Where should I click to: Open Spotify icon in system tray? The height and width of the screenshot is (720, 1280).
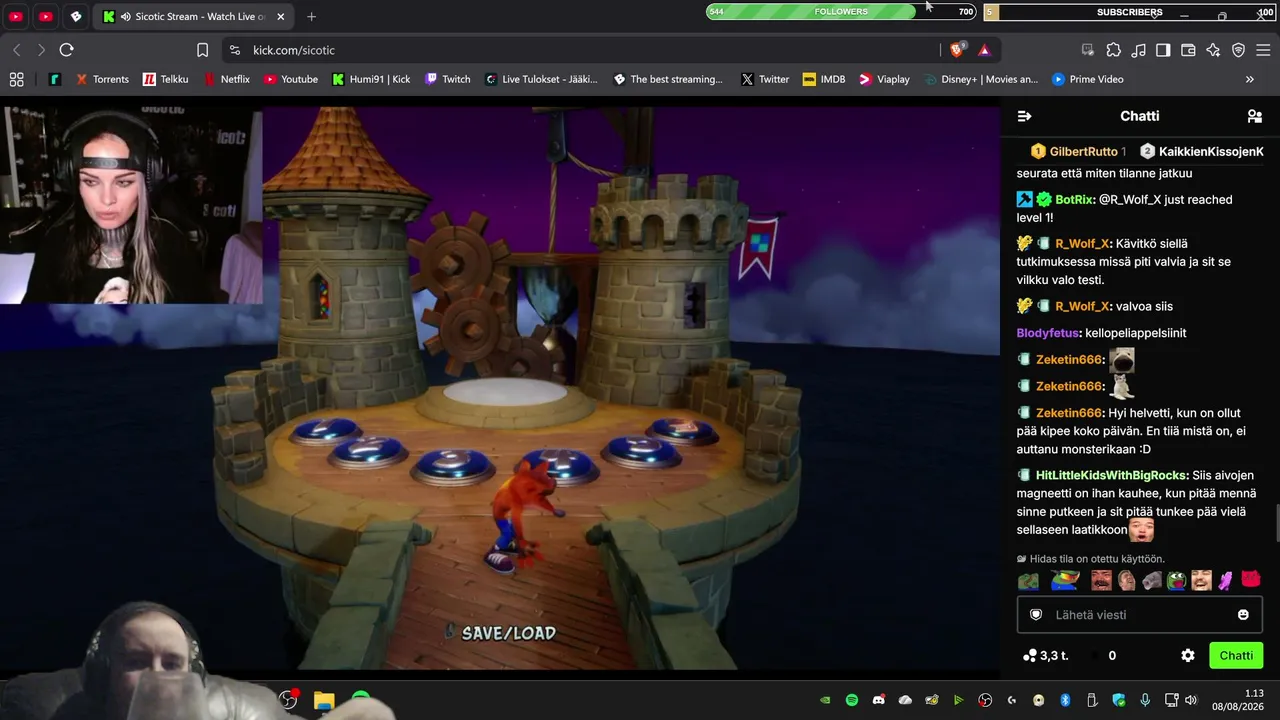click(852, 700)
